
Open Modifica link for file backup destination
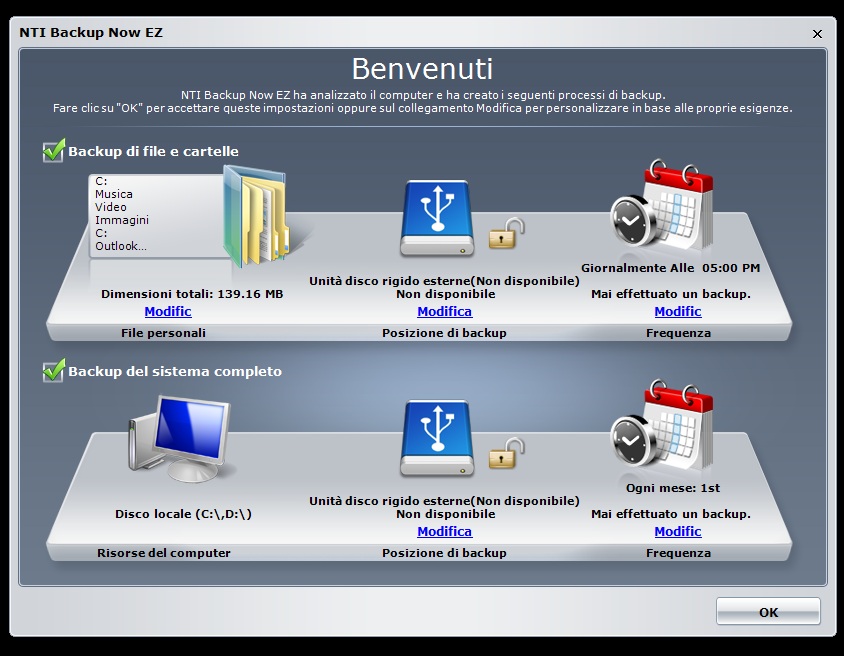pyautogui.click(x=445, y=312)
